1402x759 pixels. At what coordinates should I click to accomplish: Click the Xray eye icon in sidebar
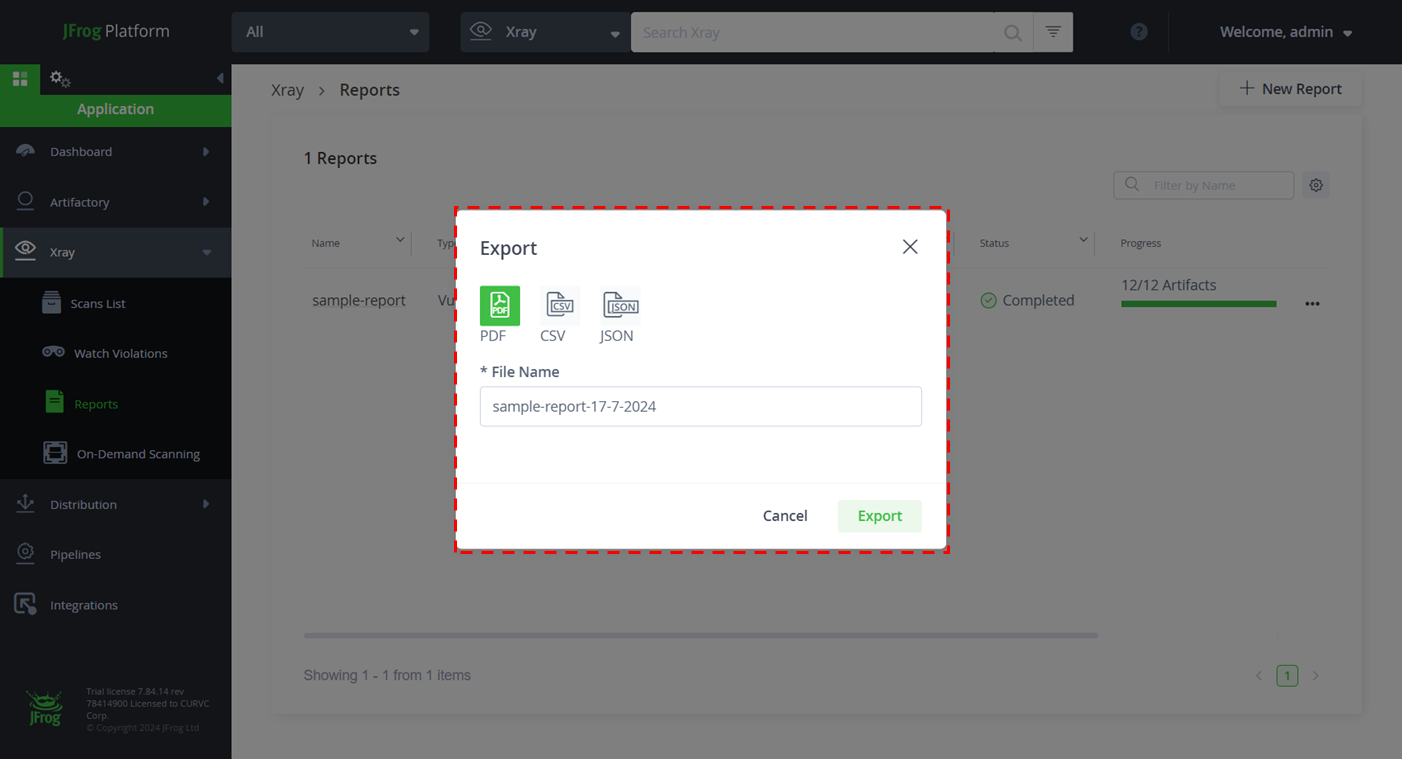pyautogui.click(x=25, y=249)
